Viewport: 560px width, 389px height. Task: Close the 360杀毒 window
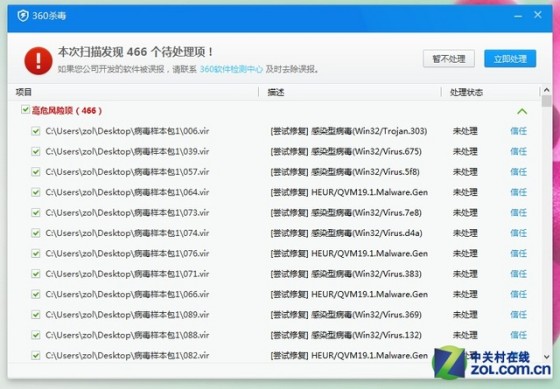coord(538,15)
